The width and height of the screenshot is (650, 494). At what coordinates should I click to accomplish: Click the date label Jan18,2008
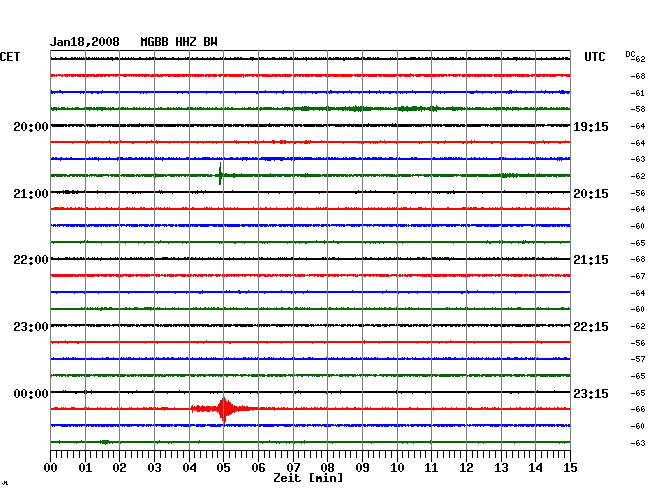click(85, 42)
